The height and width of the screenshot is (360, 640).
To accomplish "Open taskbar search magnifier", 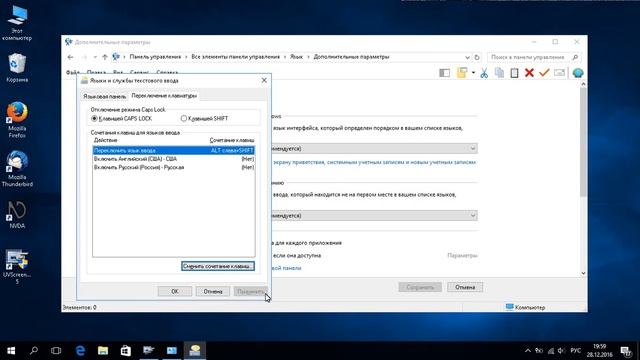I will (34, 351).
